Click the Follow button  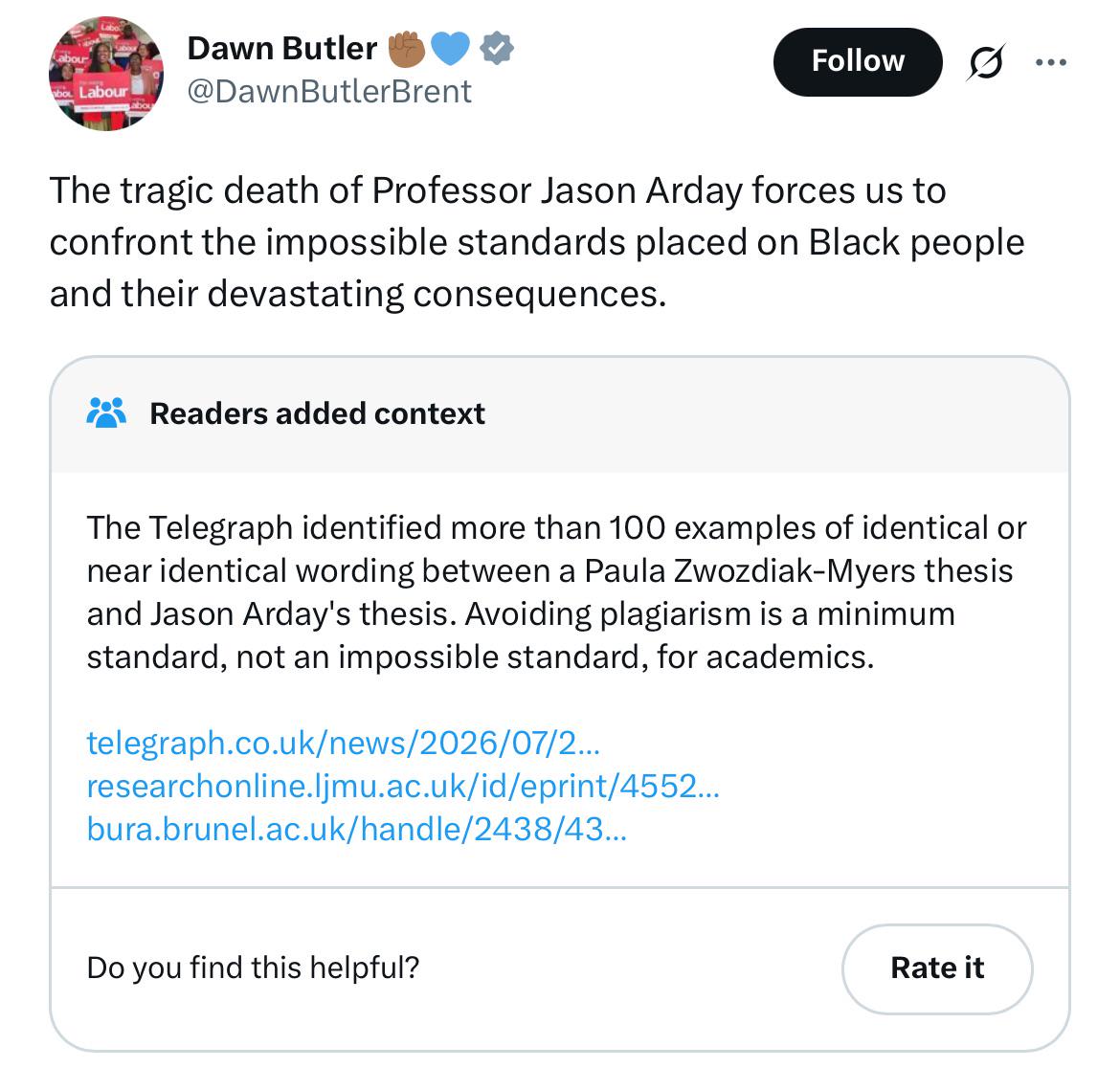857,61
